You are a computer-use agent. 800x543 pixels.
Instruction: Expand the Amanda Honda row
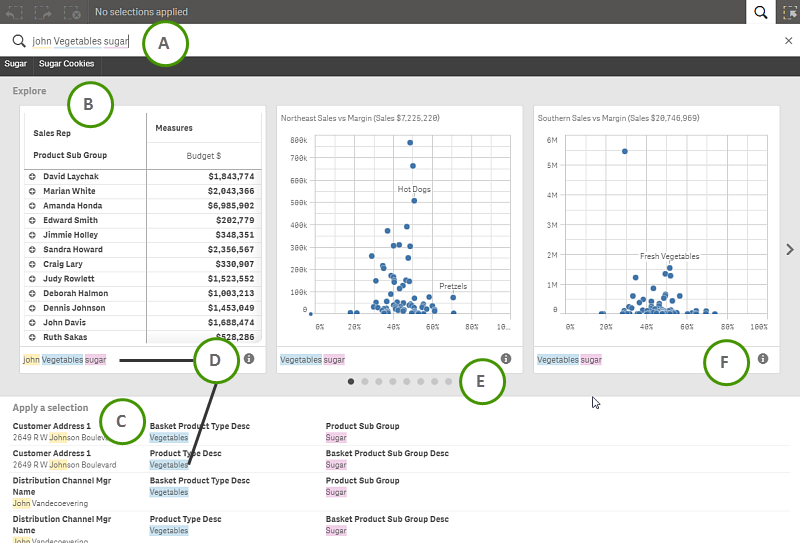pyautogui.click(x=32, y=206)
